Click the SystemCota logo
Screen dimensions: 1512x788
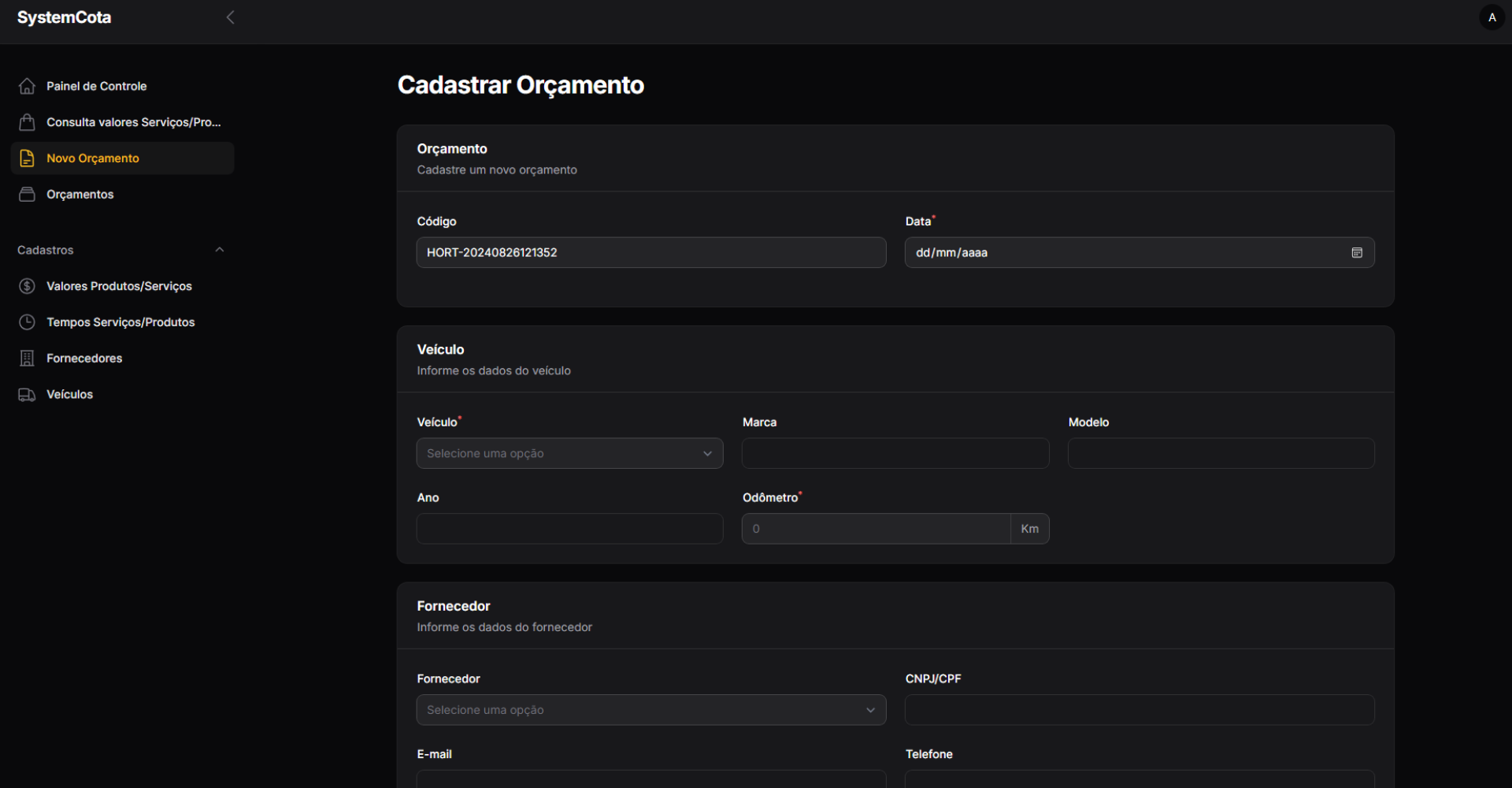64,17
